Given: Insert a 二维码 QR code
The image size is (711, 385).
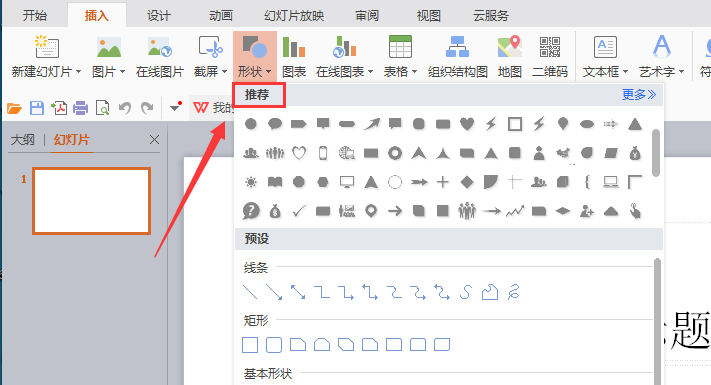Looking at the screenshot, I should click(x=550, y=57).
